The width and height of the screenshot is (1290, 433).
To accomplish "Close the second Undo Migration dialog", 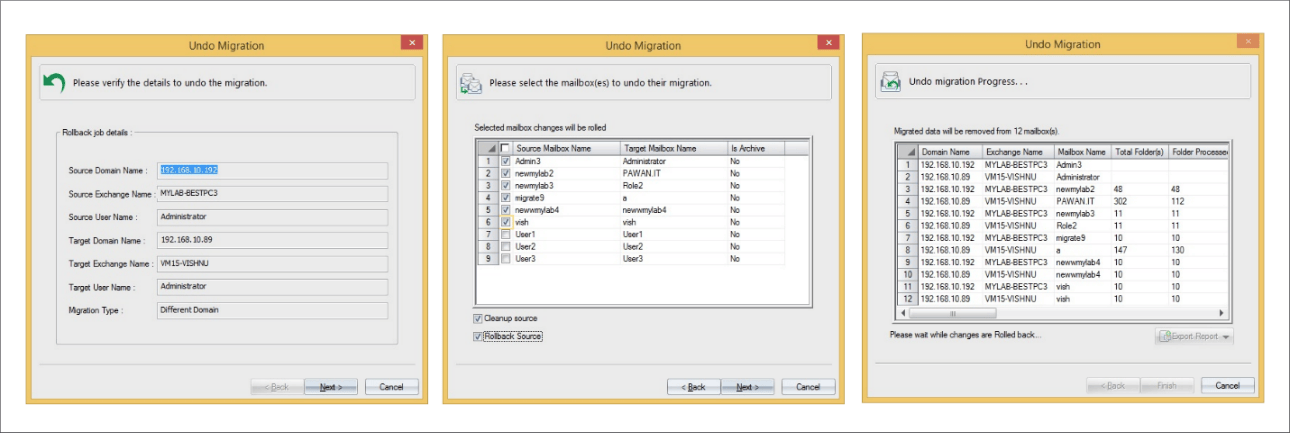I will point(828,43).
